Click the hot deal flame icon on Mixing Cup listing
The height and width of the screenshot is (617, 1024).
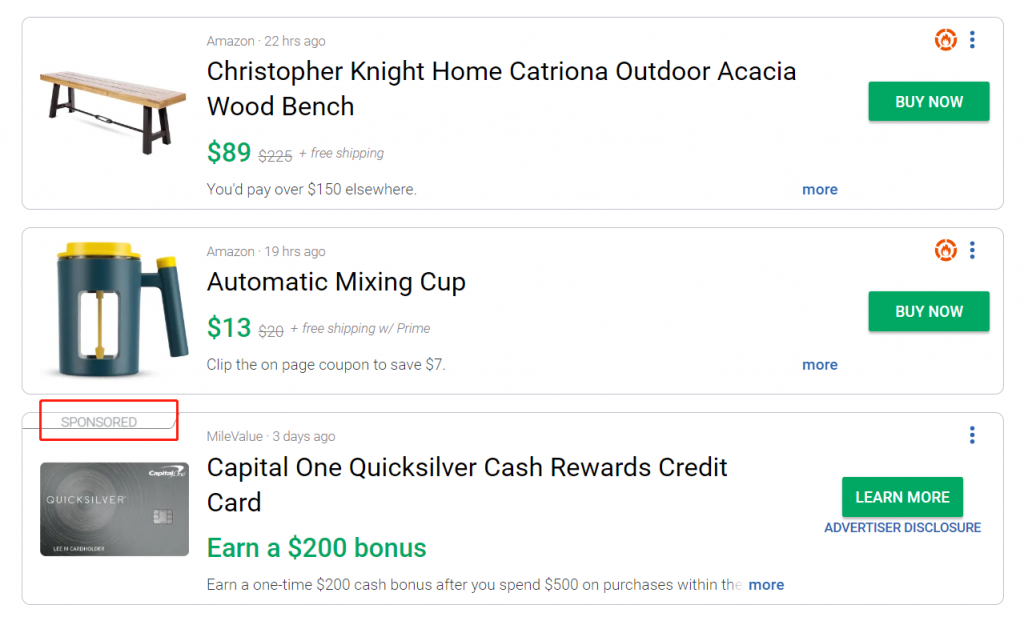point(945,250)
